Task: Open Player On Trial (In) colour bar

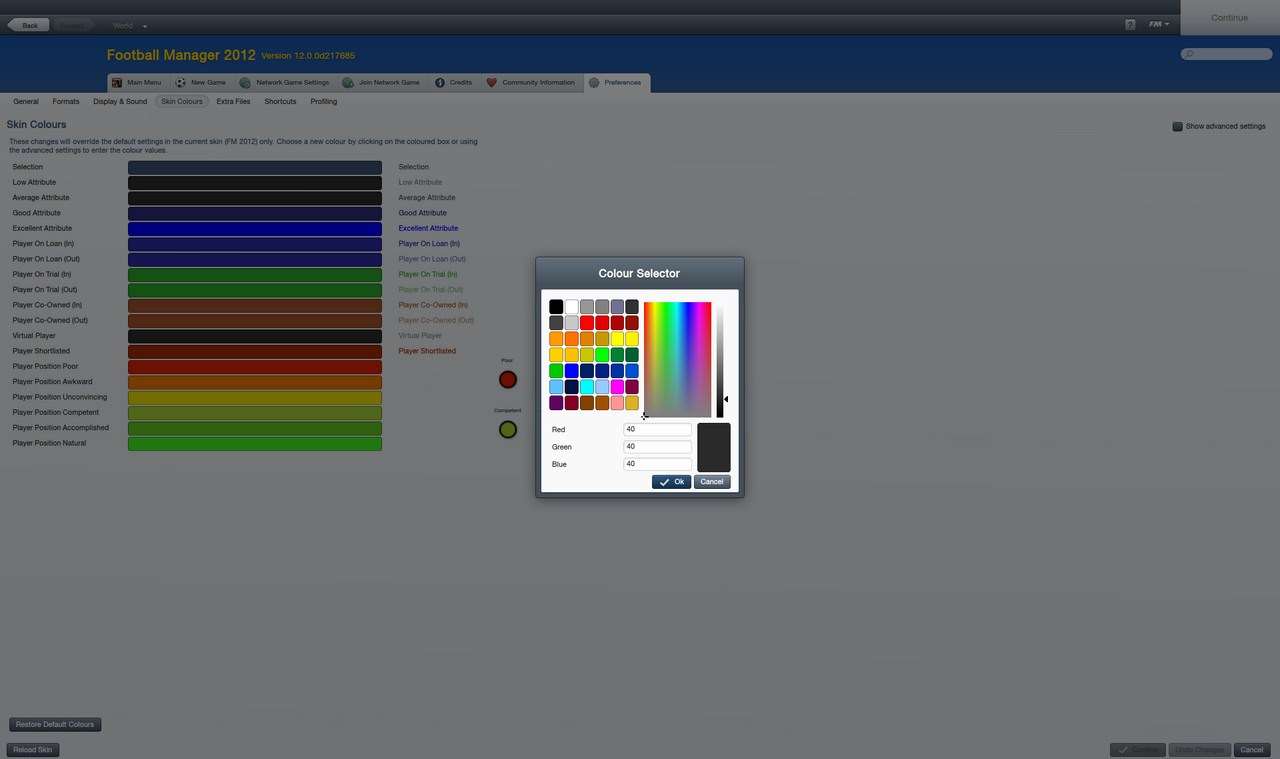Action: [x=255, y=275]
